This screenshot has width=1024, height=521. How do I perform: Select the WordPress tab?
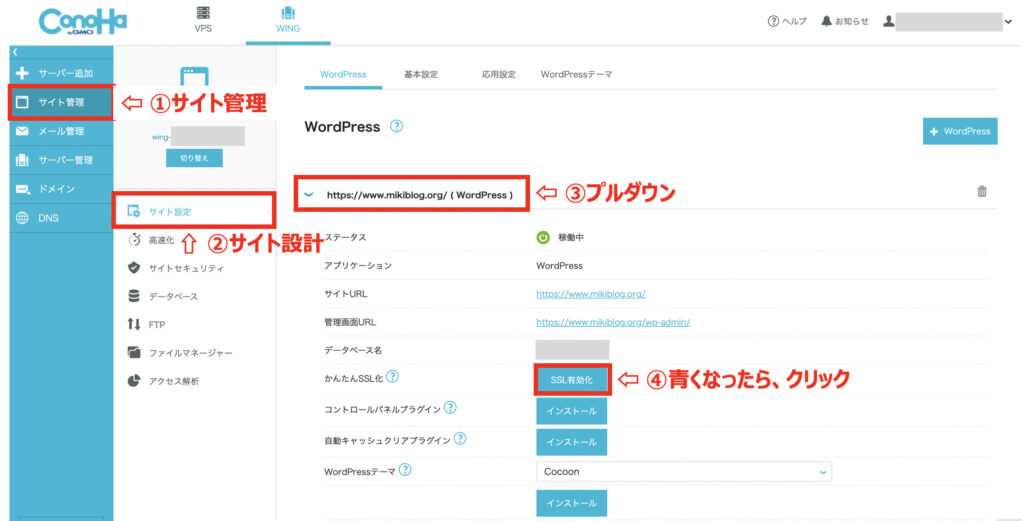[x=343, y=74]
